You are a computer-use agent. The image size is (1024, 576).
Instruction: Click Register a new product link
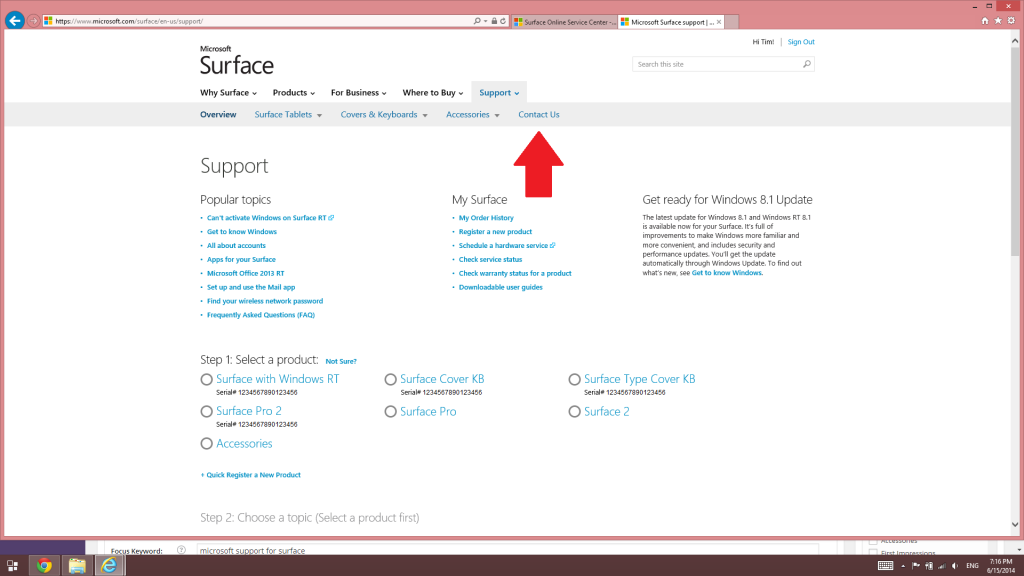point(495,231)
